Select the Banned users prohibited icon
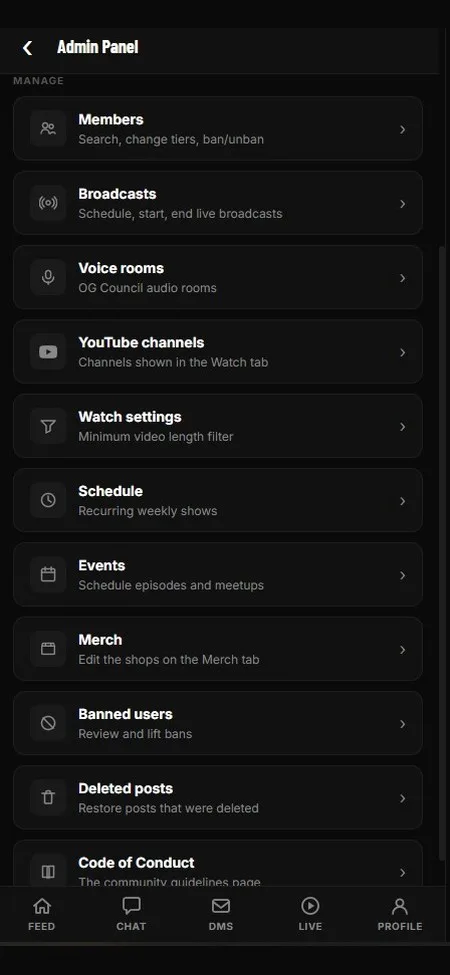The image size is (450, 975). coord(48,723)
